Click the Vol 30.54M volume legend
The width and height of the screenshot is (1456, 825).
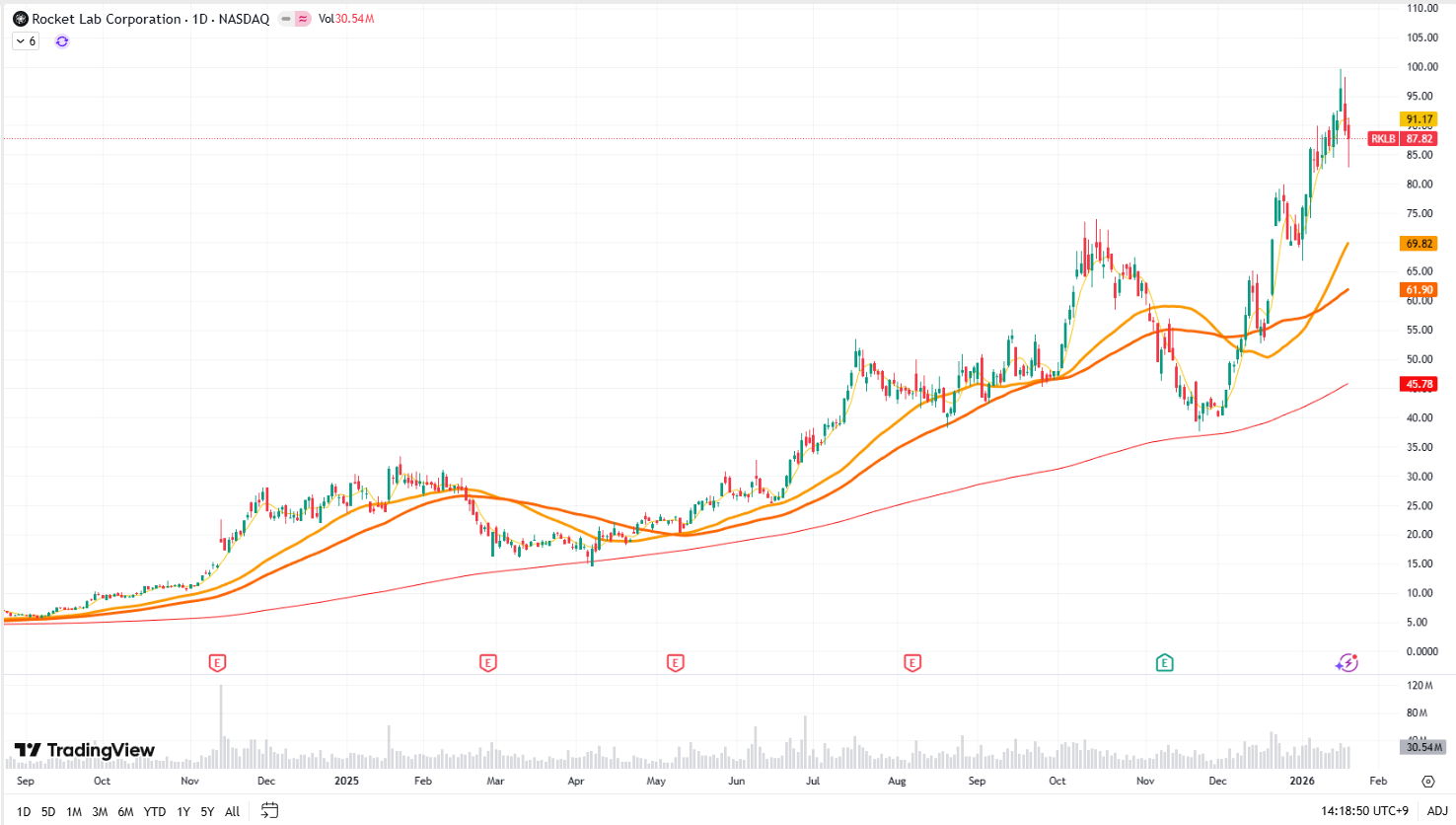tap(346, 19)
